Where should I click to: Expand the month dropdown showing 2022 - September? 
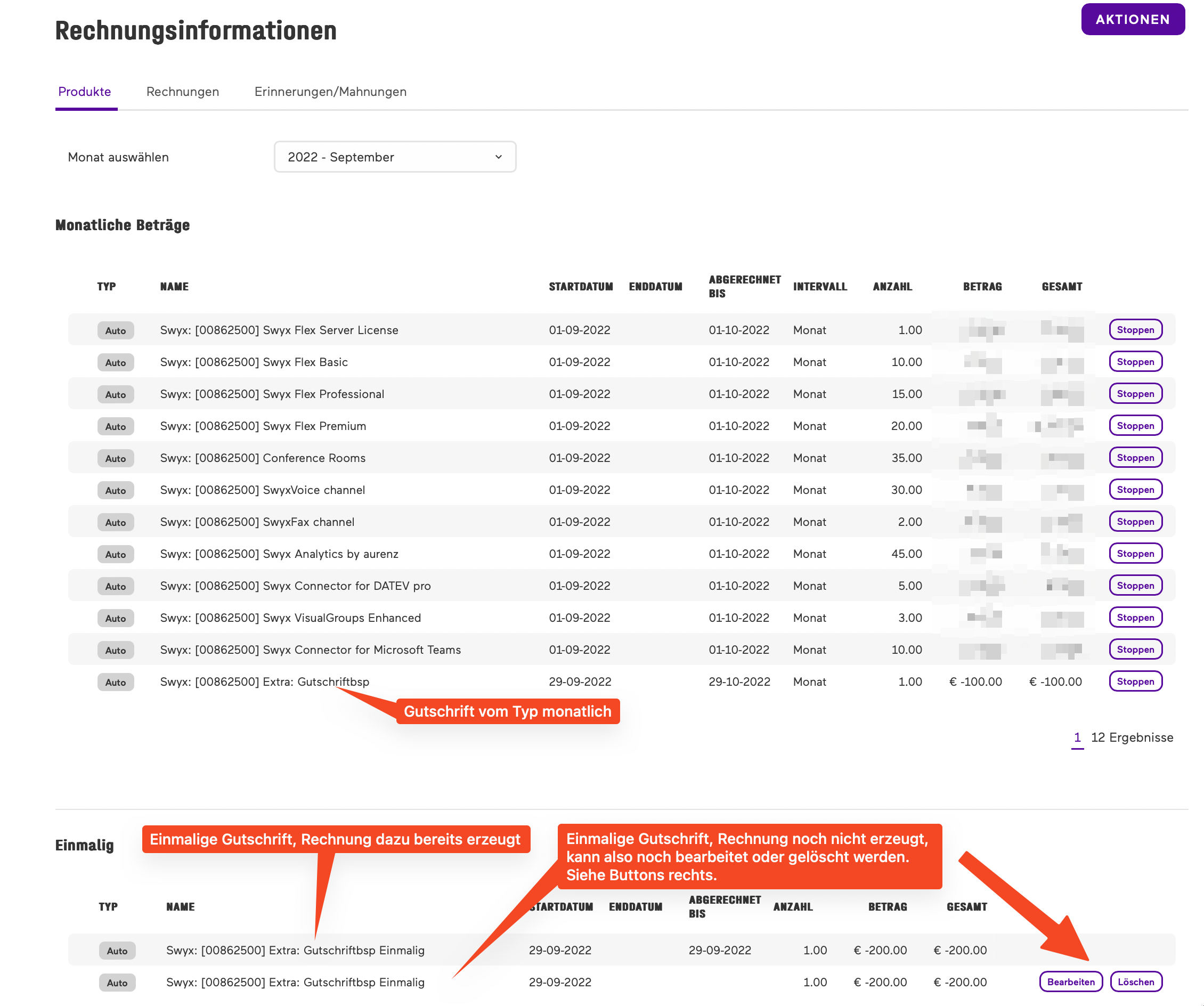394,157
